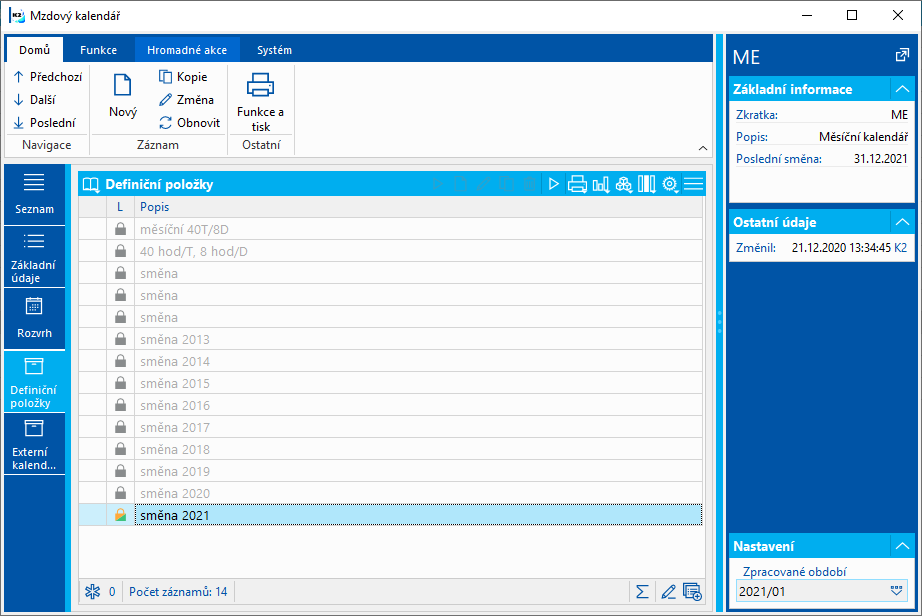Switch to the Funkce ribbon tab

tap(98, 50)
